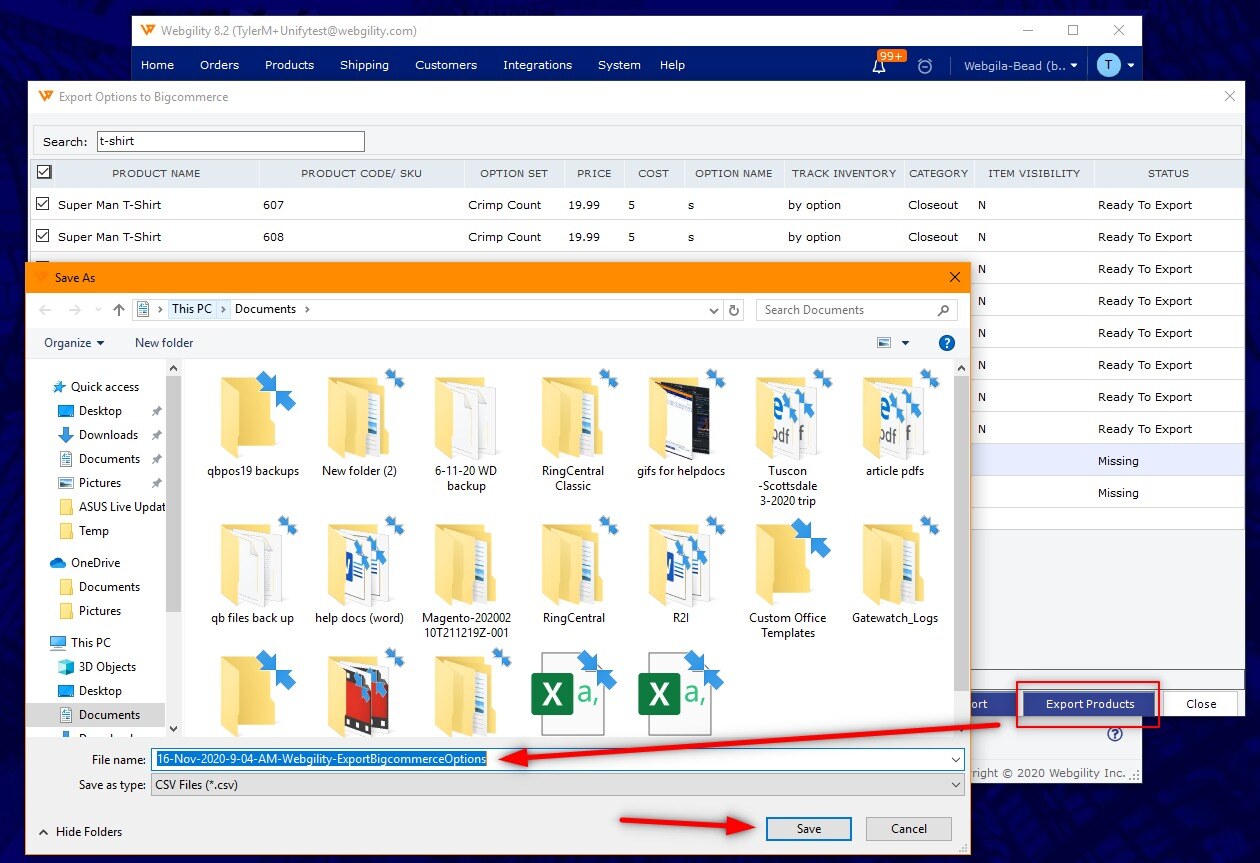Go up one folder level in Save As

pyautogui.click(x=119, y=310)
